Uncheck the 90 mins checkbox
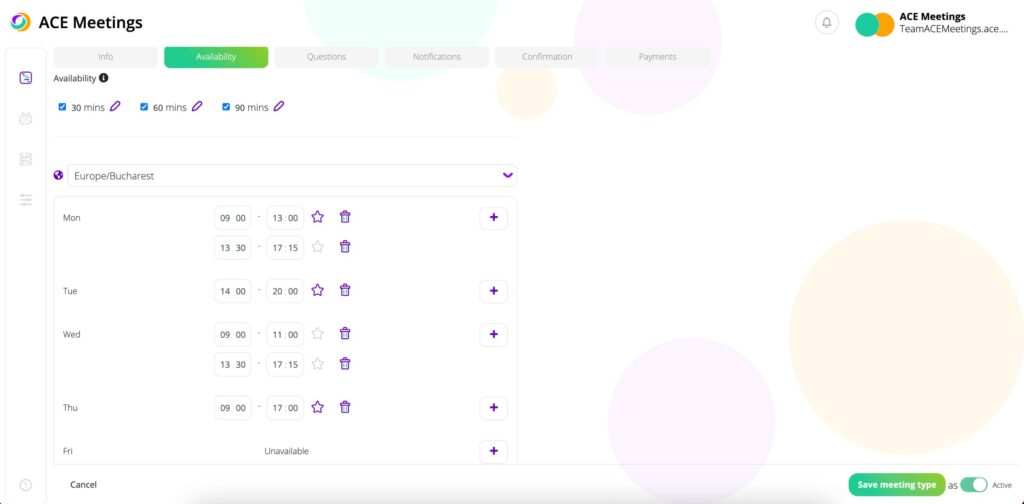 pos(226,107)
